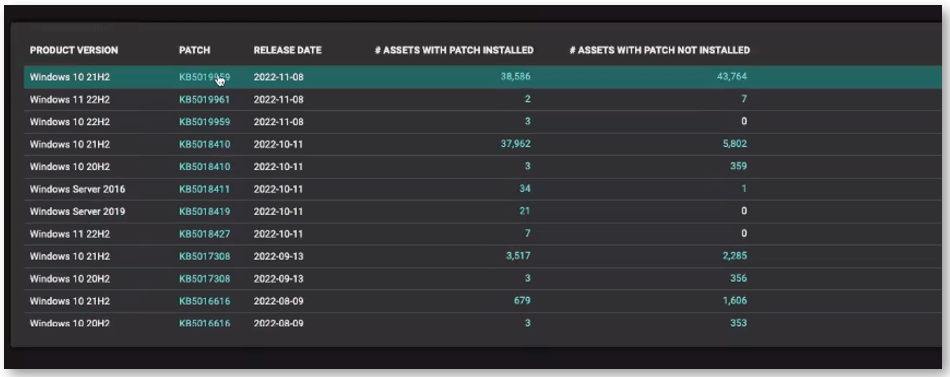Open the 3,517 installed assets count

[518, 256]
